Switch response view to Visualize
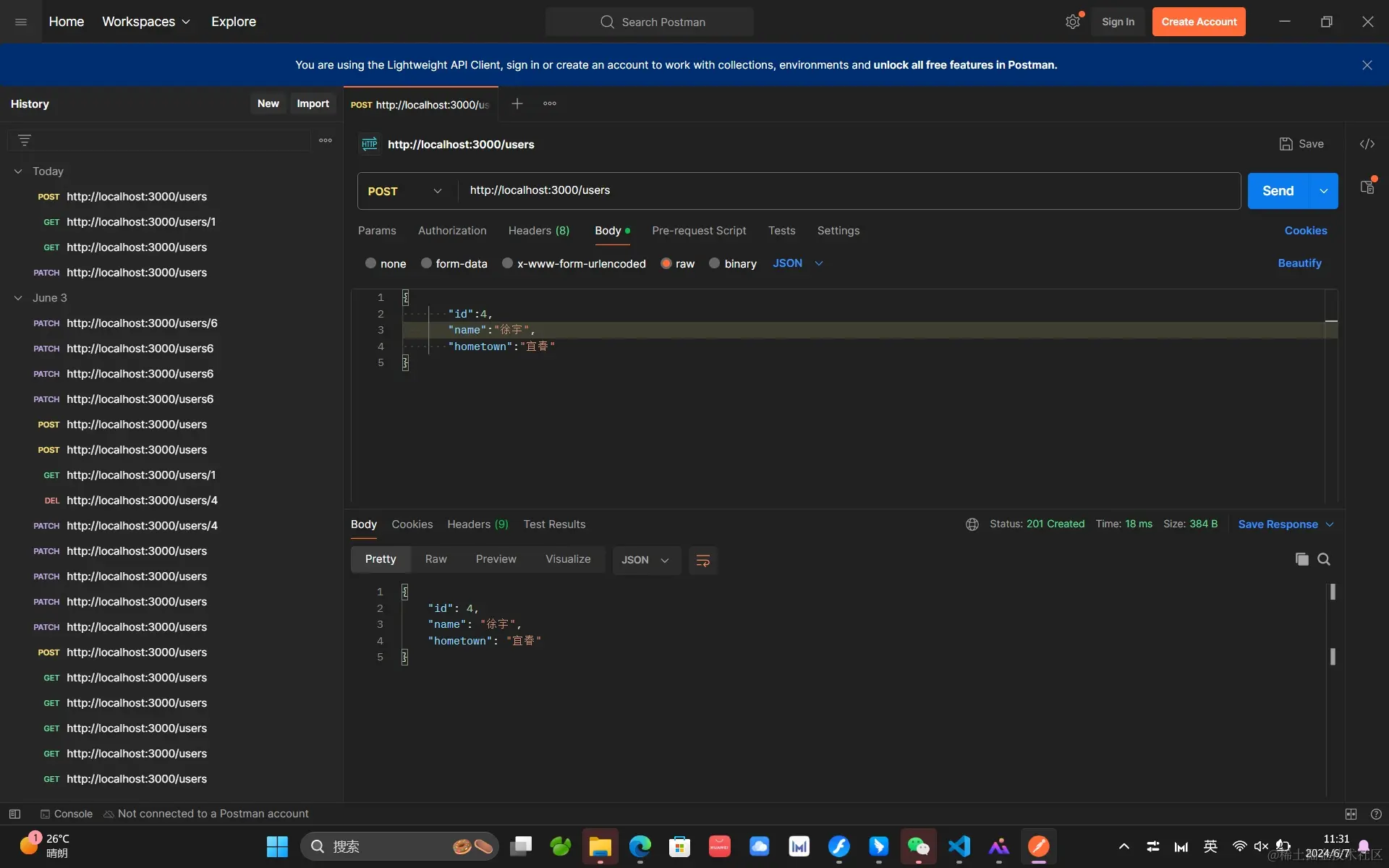The image size is (1389, 868). [x=568, y=559]
